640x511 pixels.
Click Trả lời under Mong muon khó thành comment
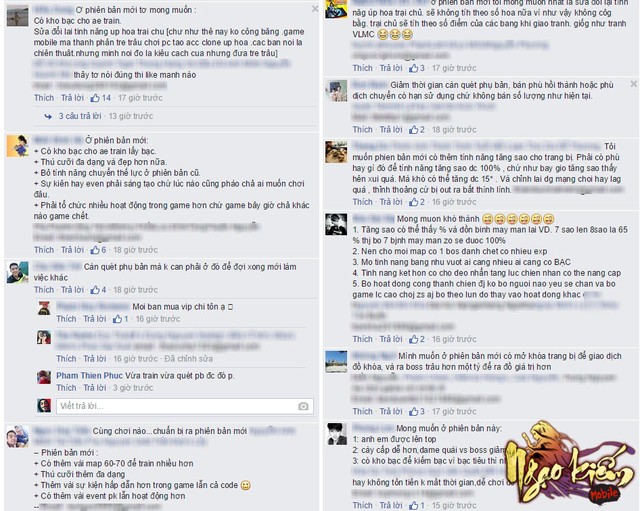point(391,339)
